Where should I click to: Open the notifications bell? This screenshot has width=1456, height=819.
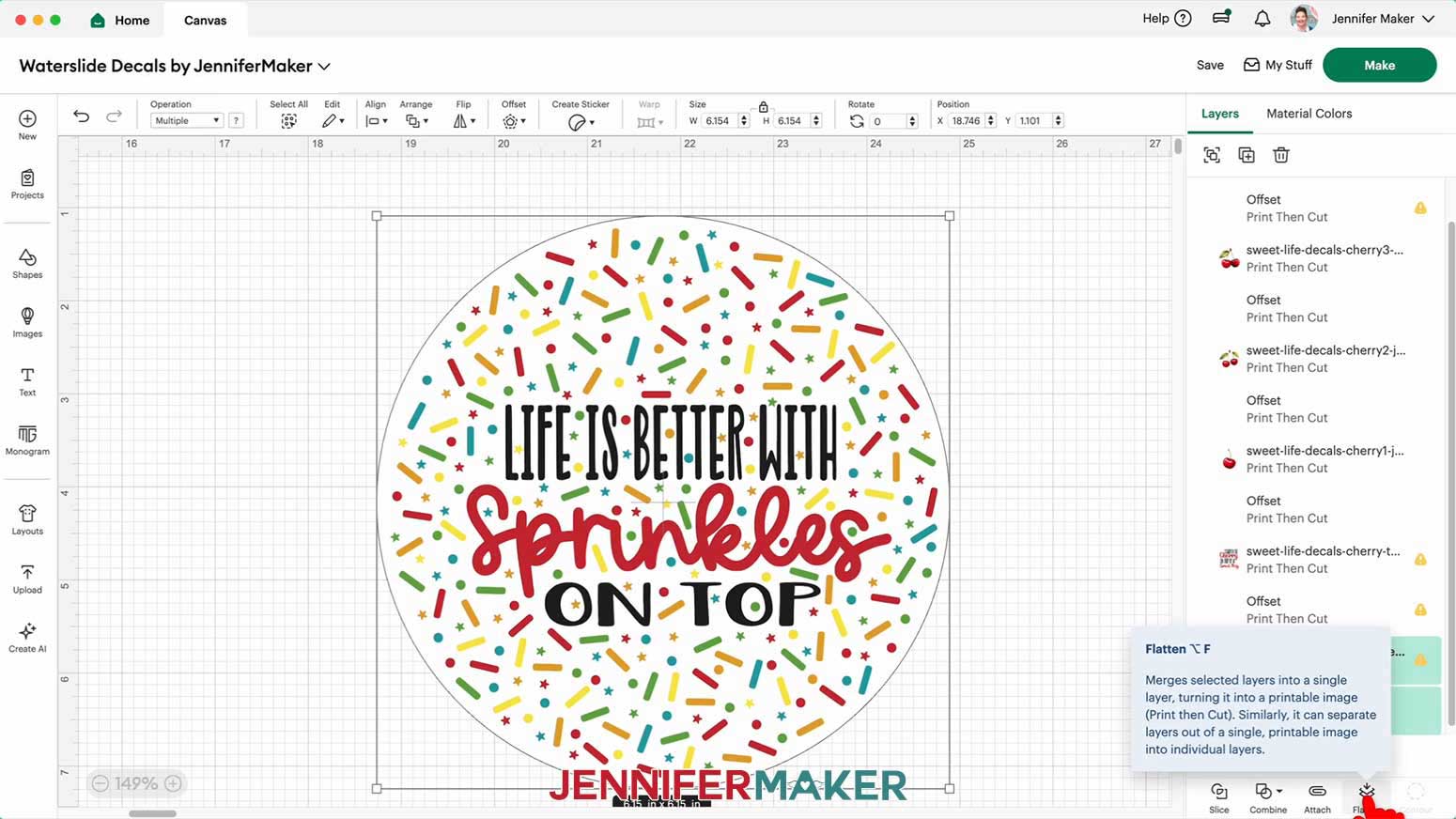(1262, 19)
